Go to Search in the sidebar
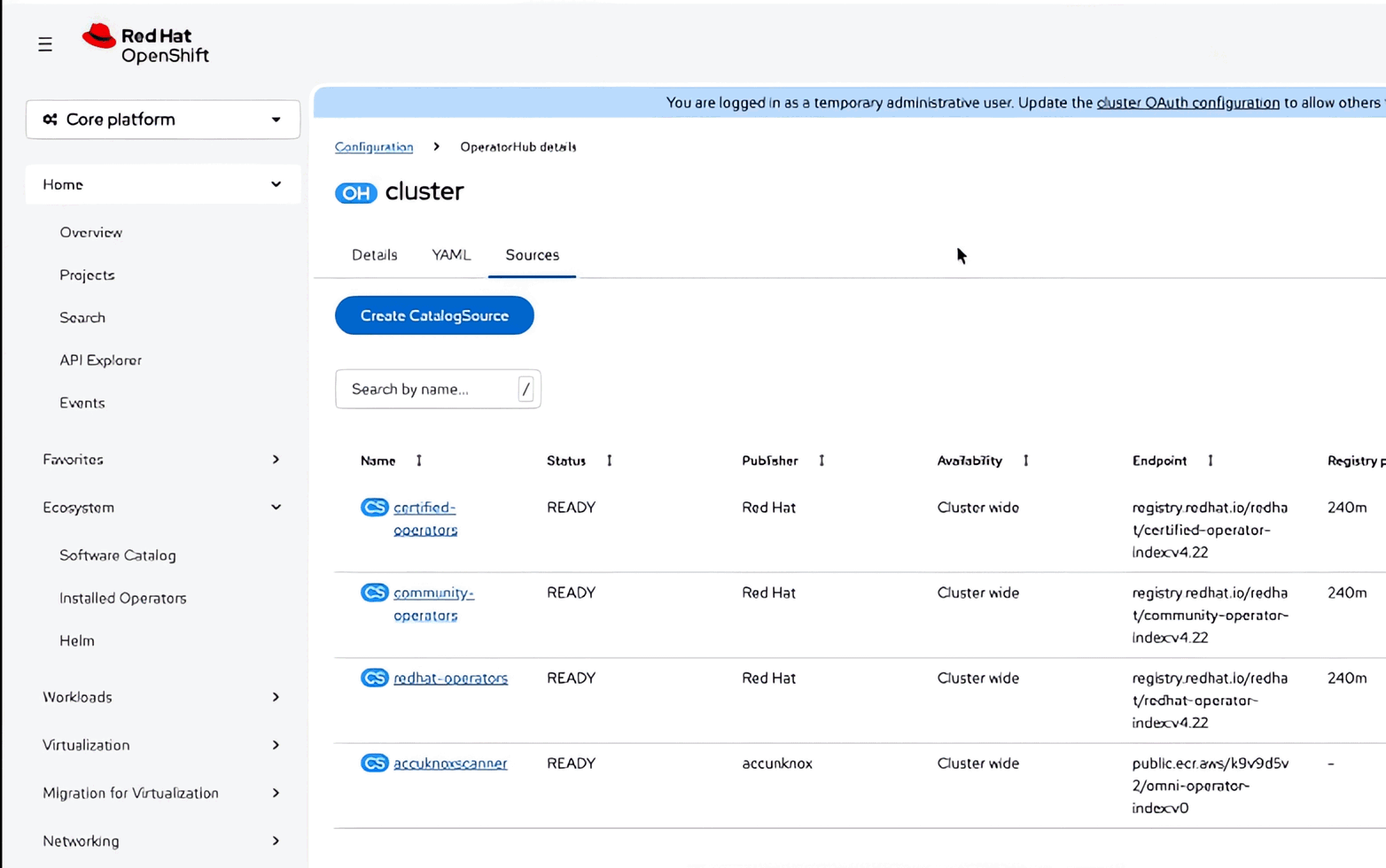 click(82, 317)
